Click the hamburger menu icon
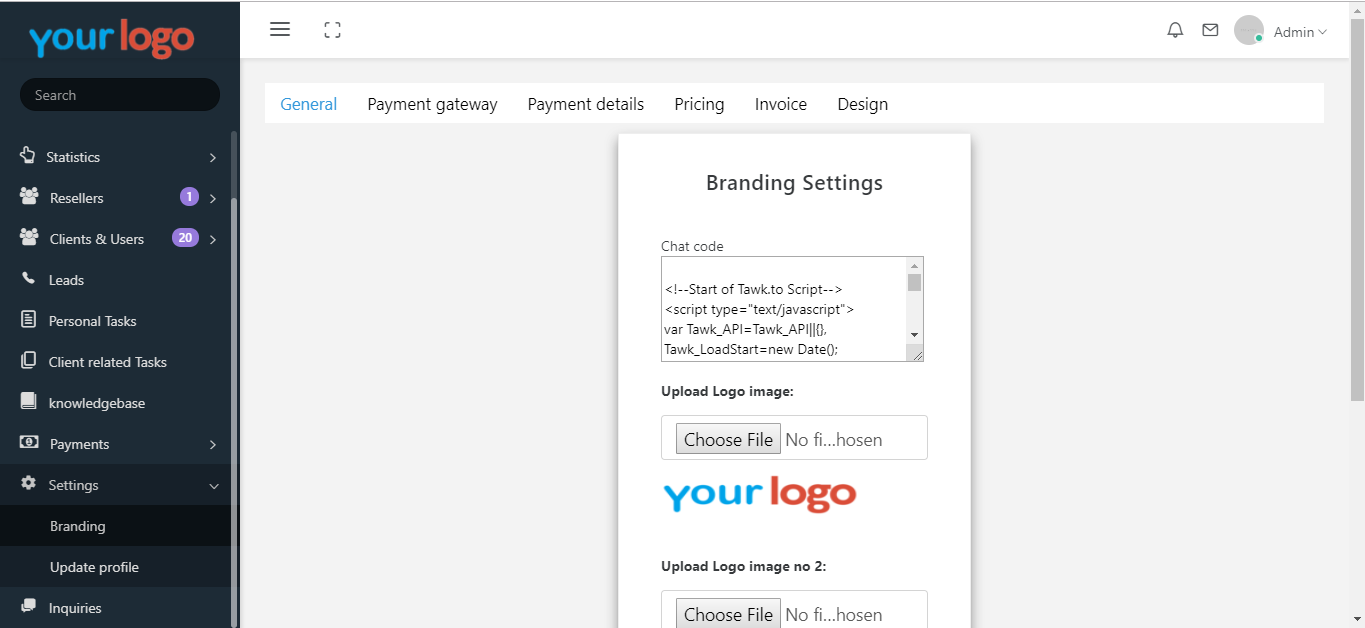 click(280, 30)
